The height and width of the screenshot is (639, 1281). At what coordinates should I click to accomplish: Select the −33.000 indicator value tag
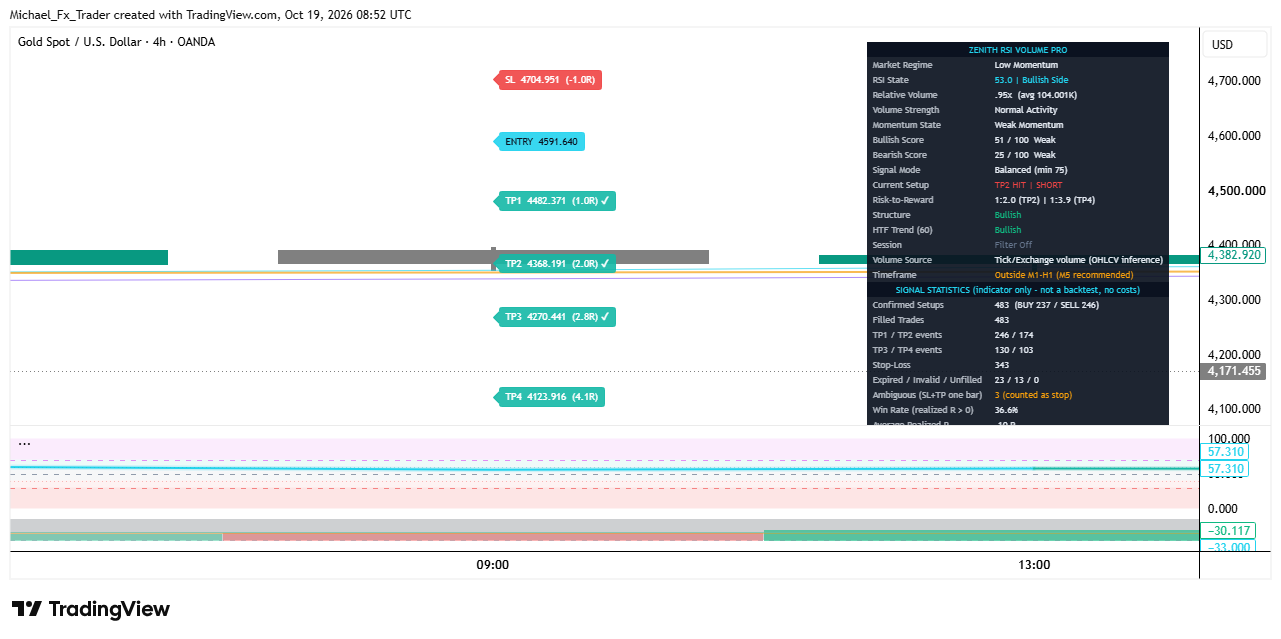click(1229, 546)
